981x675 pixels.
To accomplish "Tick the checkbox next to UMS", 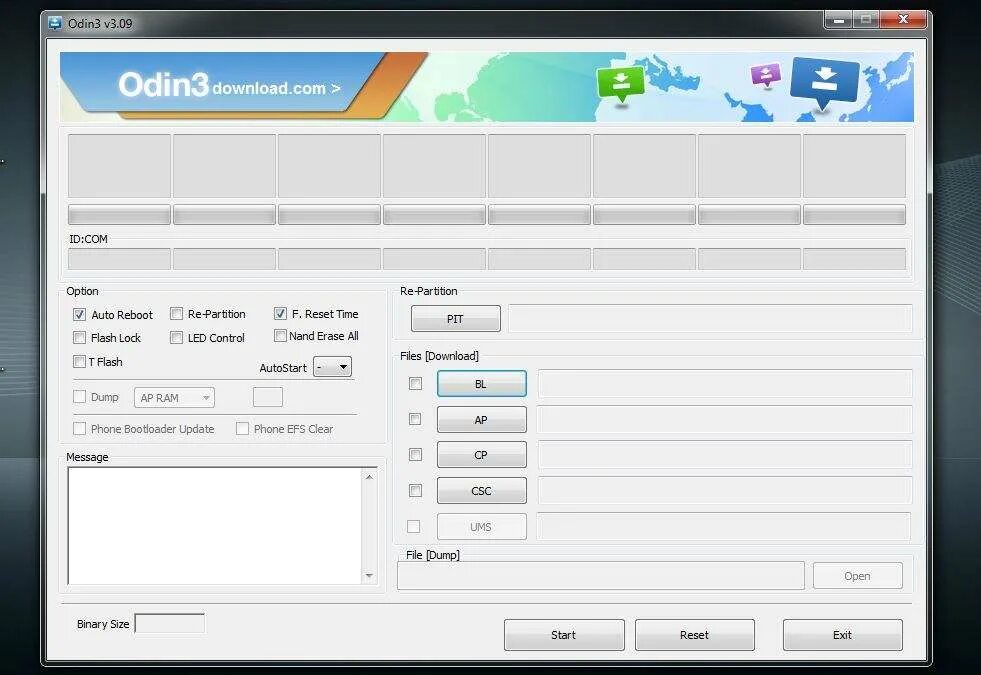I will (x=414, y=527).
